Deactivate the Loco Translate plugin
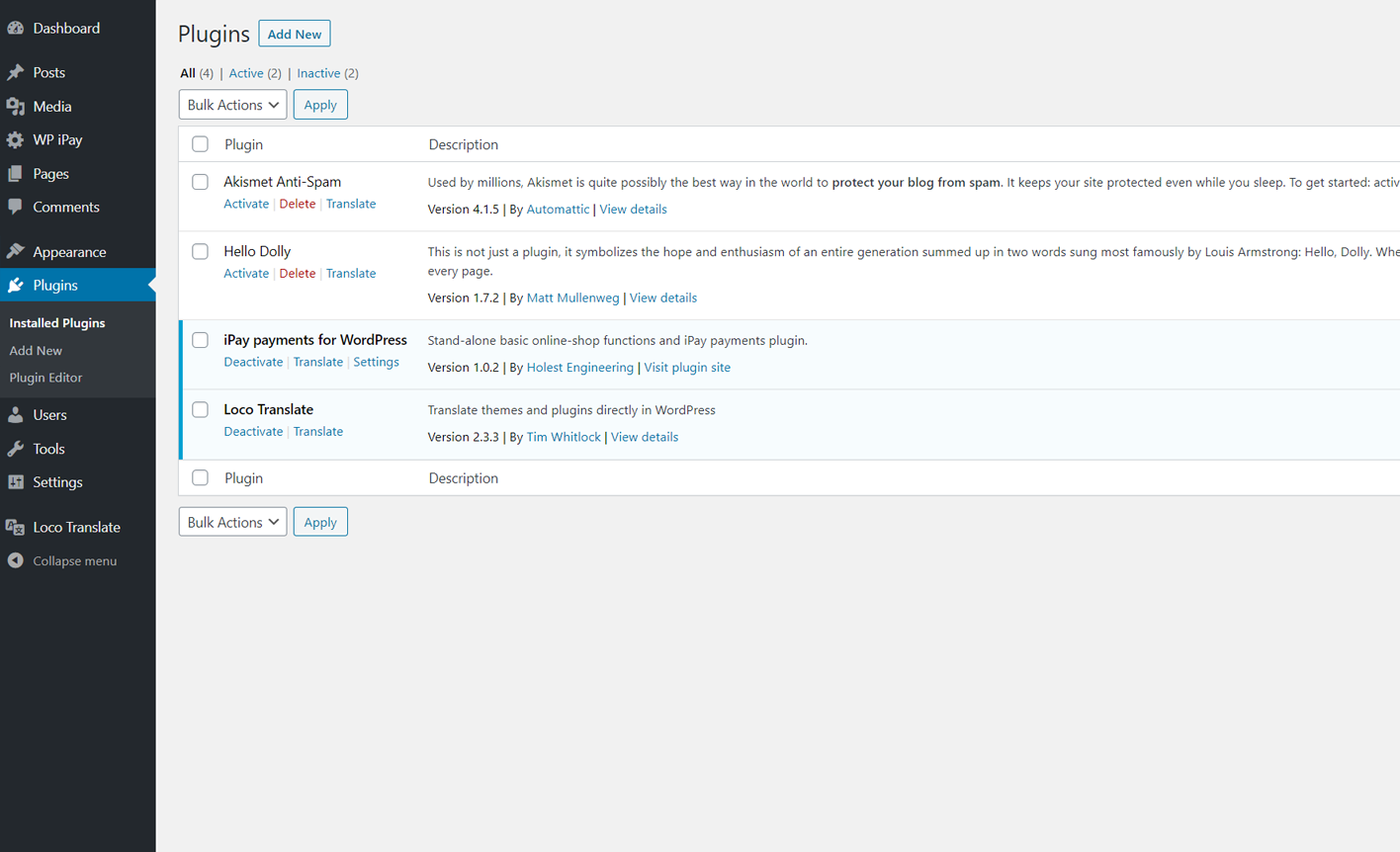This screenshot has width=1400, height=852. [253, 432]
